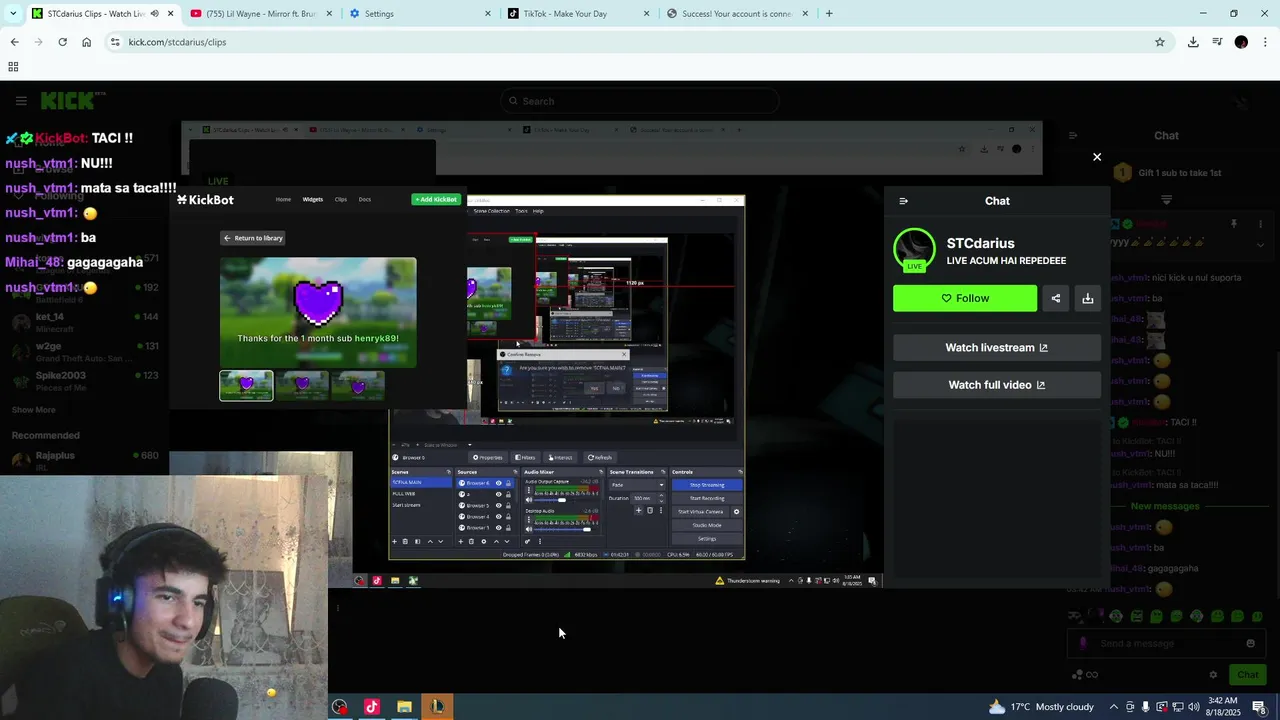Collapse the stream chat using its header icon

point(1073,136)
